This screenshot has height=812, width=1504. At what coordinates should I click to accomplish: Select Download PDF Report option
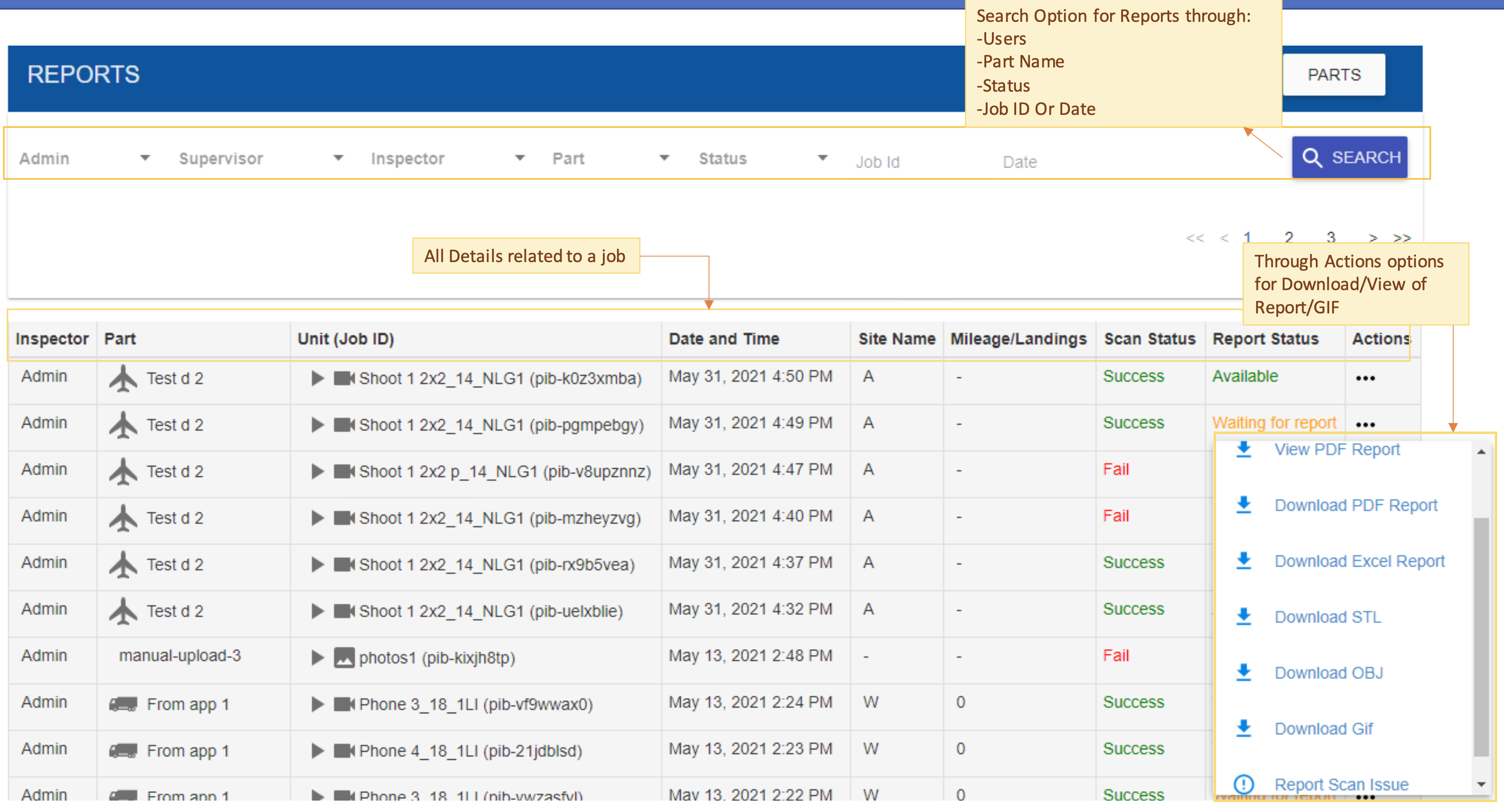tap(1355, 505)
